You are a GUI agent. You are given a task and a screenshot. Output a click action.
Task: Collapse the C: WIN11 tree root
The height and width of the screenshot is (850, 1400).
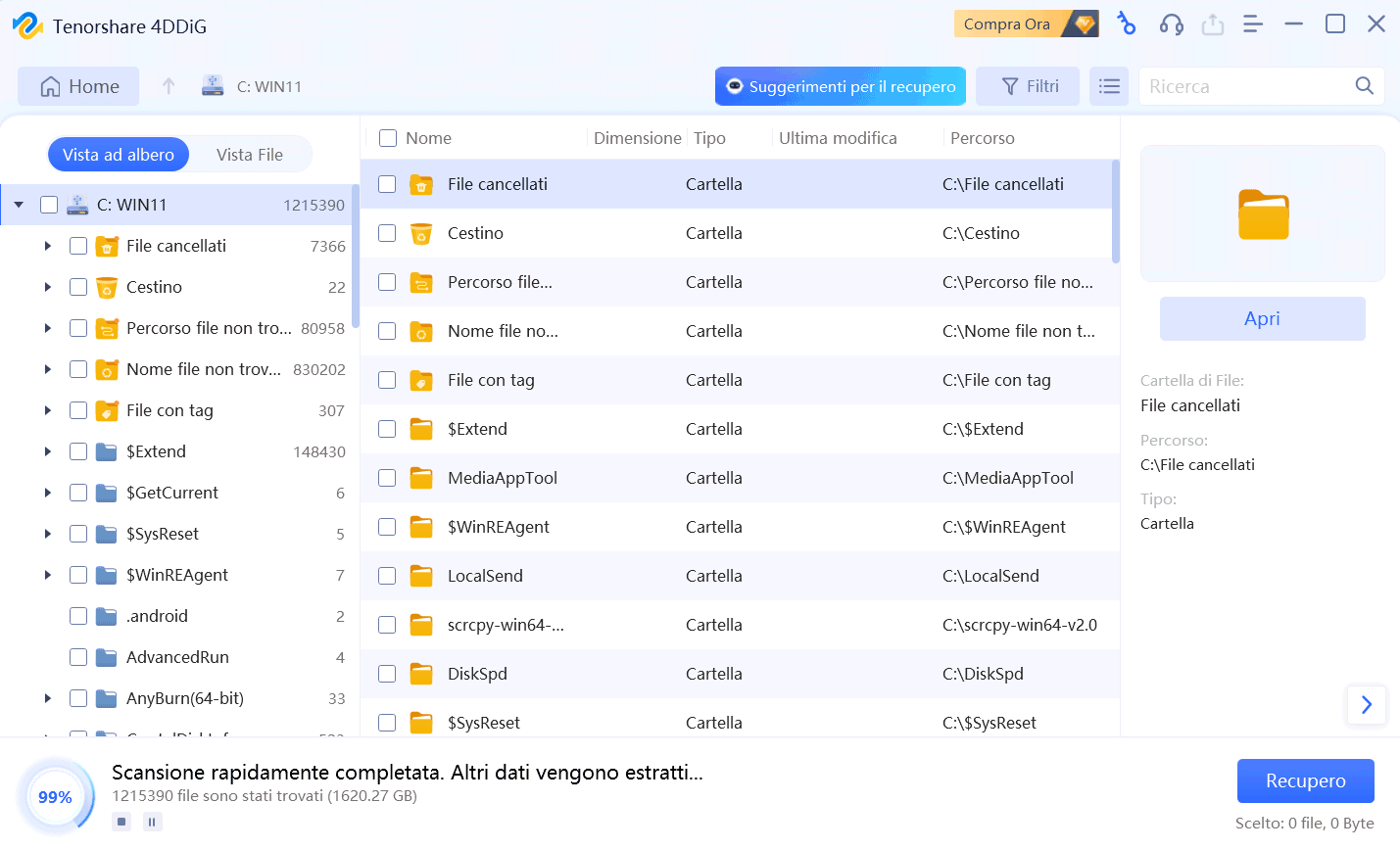pos(19,205)
